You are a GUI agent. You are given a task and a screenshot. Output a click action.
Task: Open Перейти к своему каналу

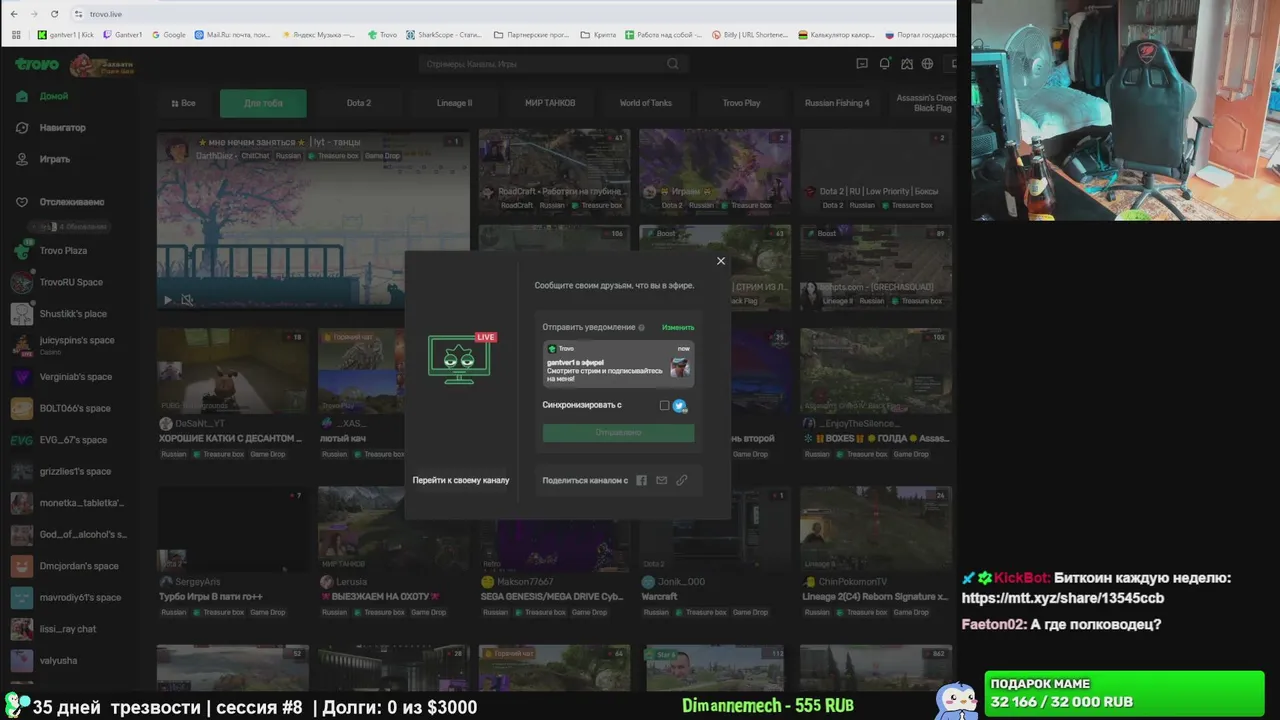click(x=461, y=480)
